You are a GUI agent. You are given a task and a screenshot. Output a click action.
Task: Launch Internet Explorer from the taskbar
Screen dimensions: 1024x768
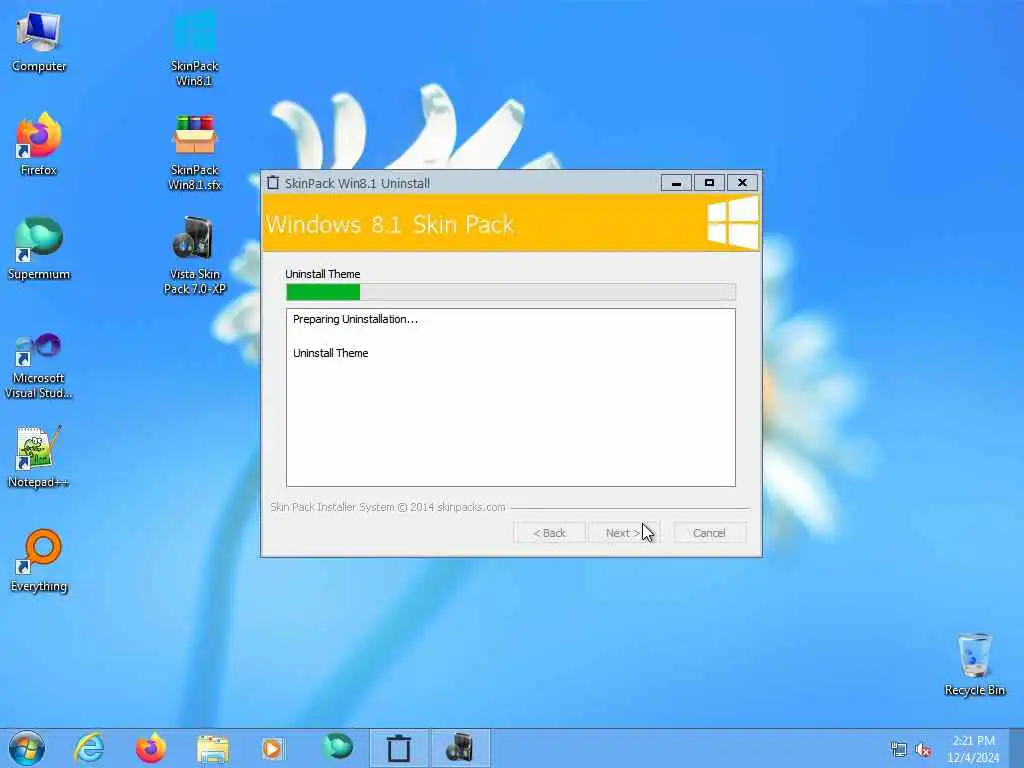tap(89, 748)
